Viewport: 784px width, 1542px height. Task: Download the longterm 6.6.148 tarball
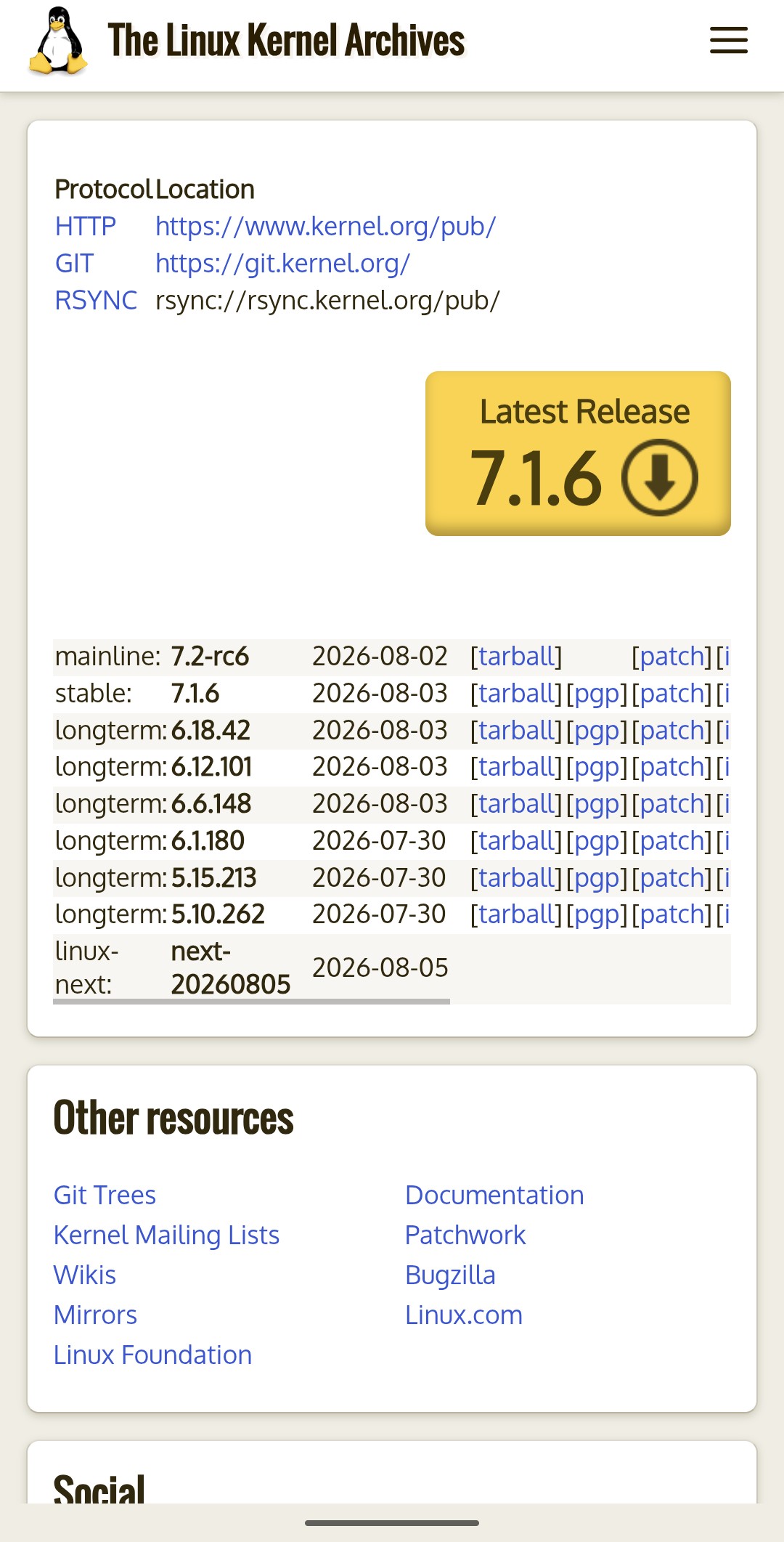pyautogui.click(x=516, y=804)
